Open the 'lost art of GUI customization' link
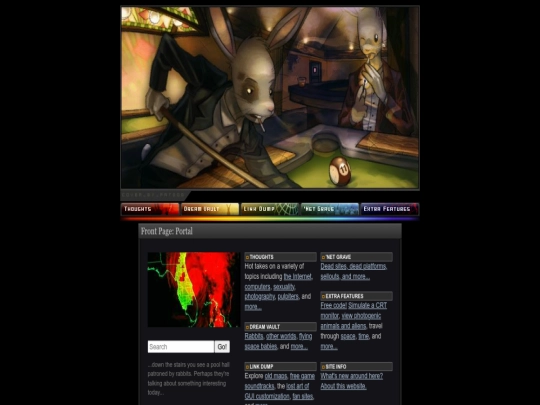This screenshot has width=540, height=405. (x=267, y=396)
